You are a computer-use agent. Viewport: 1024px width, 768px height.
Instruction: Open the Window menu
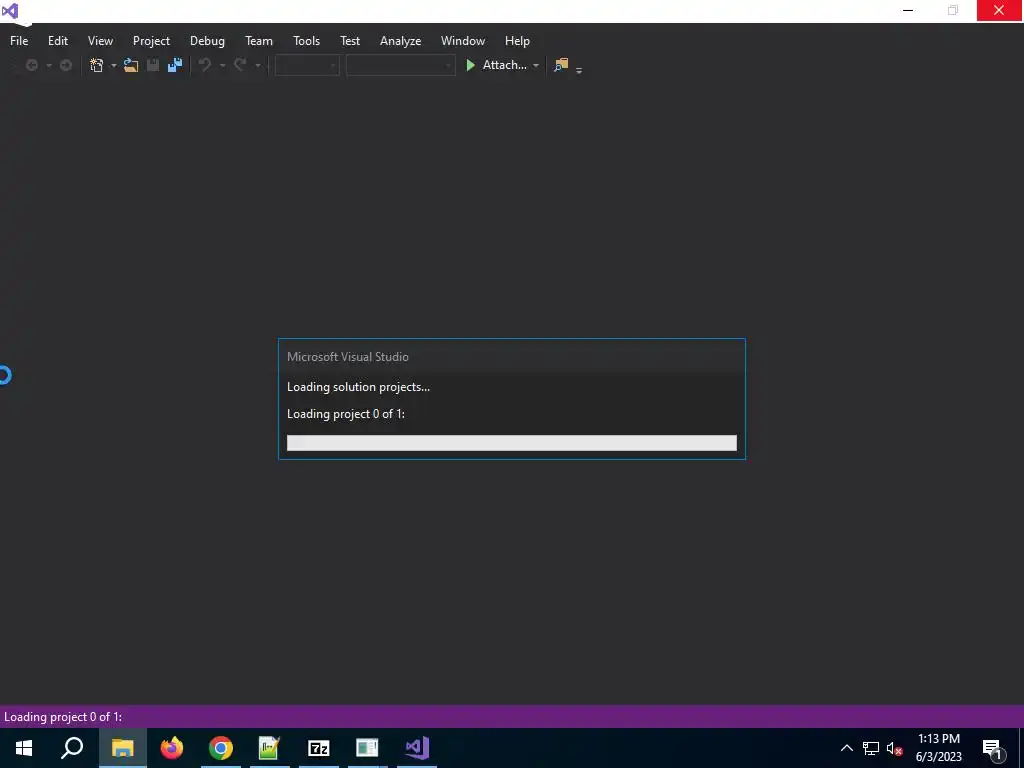pyautogui.click(x=462, y=40)
